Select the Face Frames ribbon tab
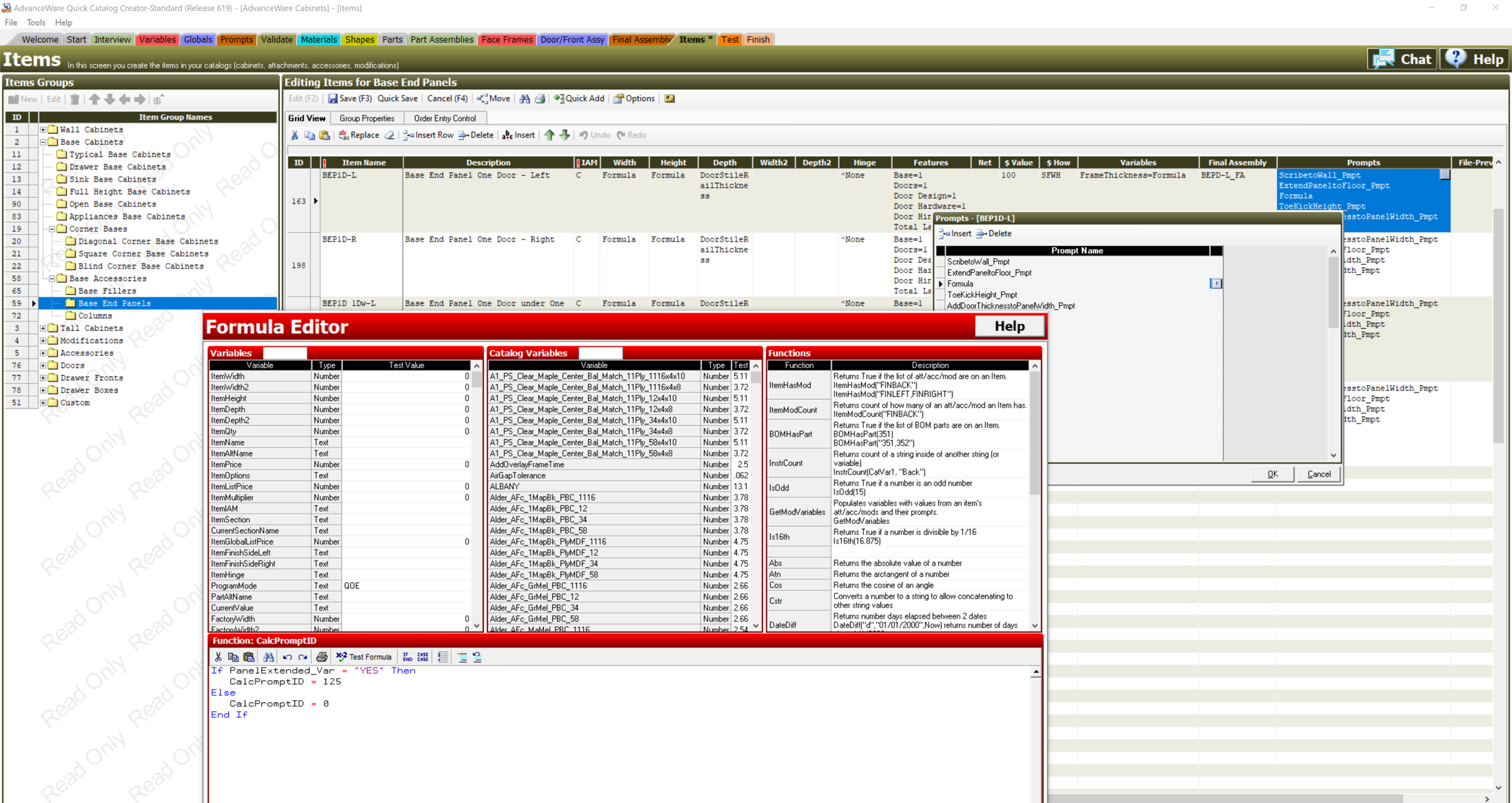Viewport: 1512px width, 803px height. pyautogui.click(x=507, y=39)
